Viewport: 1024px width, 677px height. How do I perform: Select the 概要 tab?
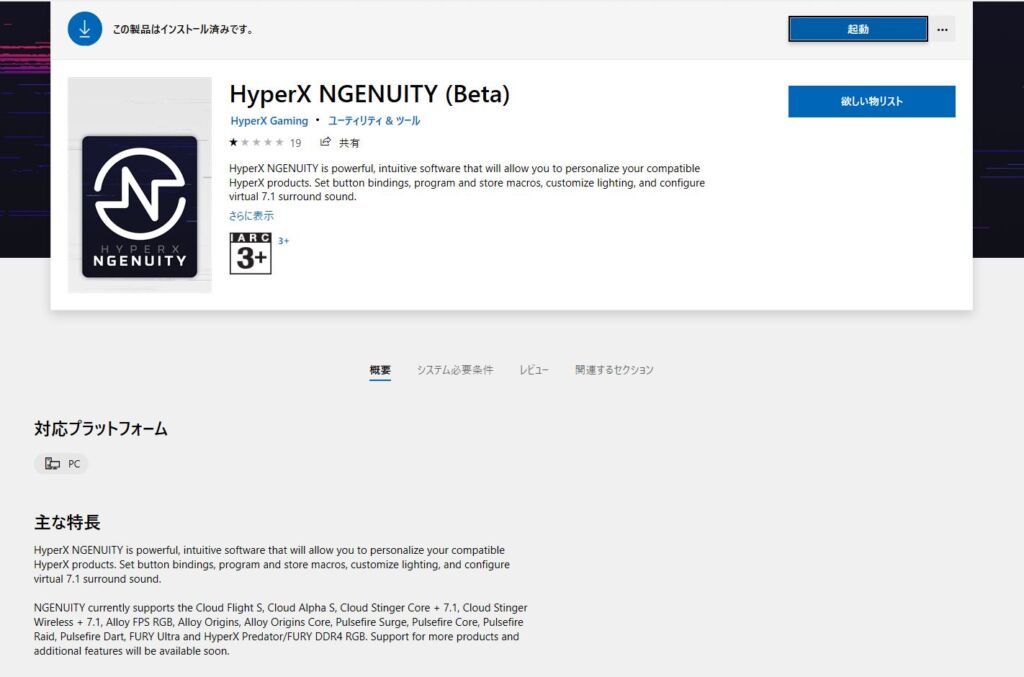pos(380,370)
